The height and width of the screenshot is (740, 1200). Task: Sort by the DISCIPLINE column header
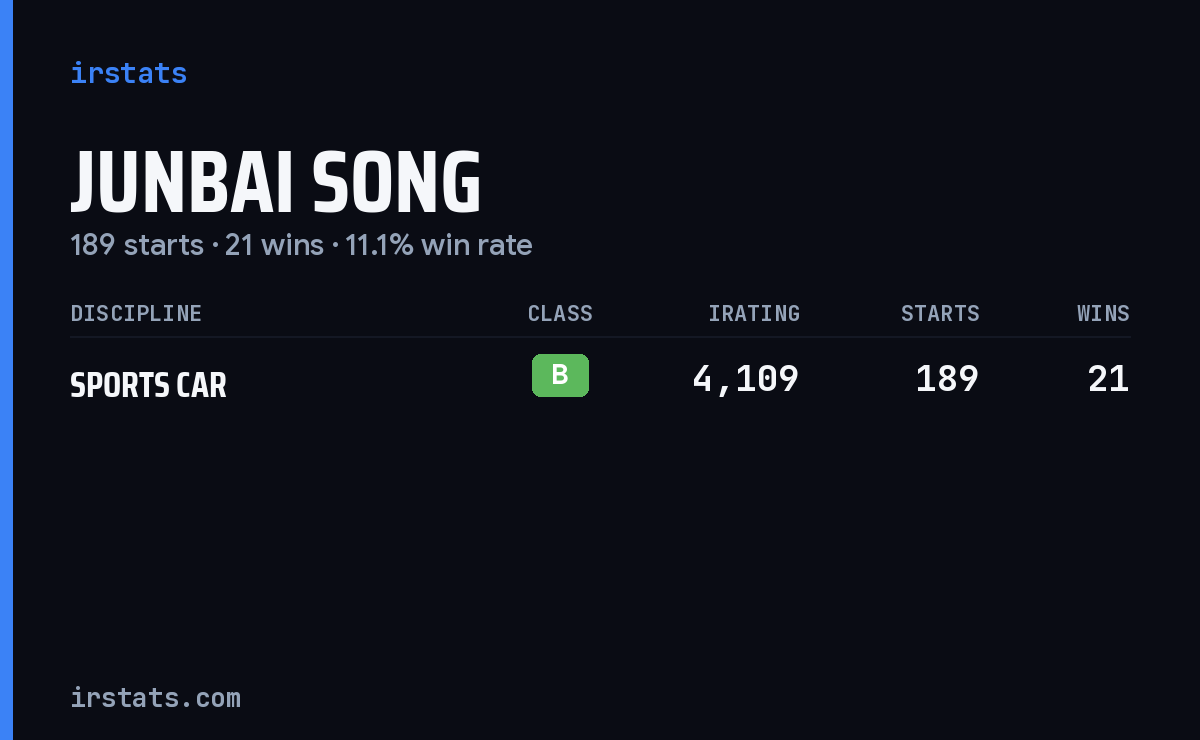(x=136, y=313)
